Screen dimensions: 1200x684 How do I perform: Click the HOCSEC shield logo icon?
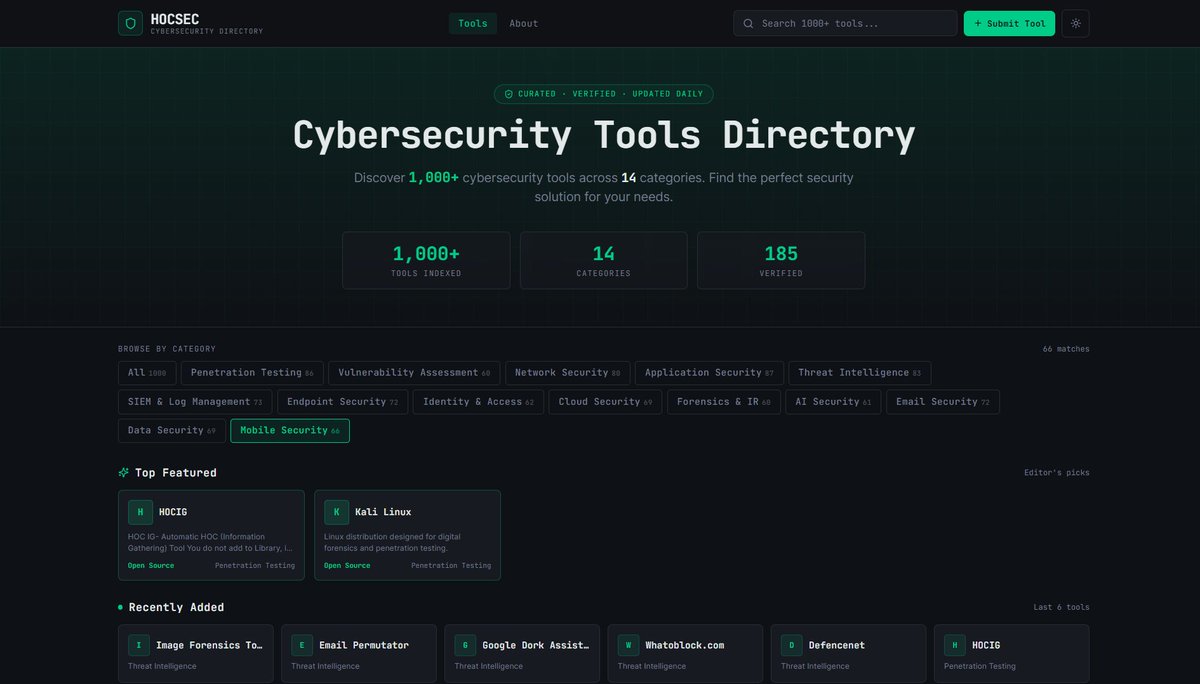coord(130,23)
